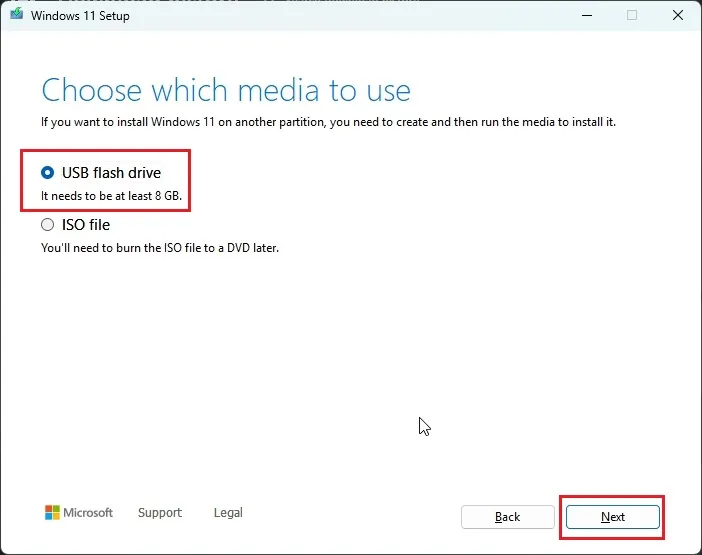Click the Windows 11 Setup title bar icon
702x555 pixels.
[x=15, y=15]
